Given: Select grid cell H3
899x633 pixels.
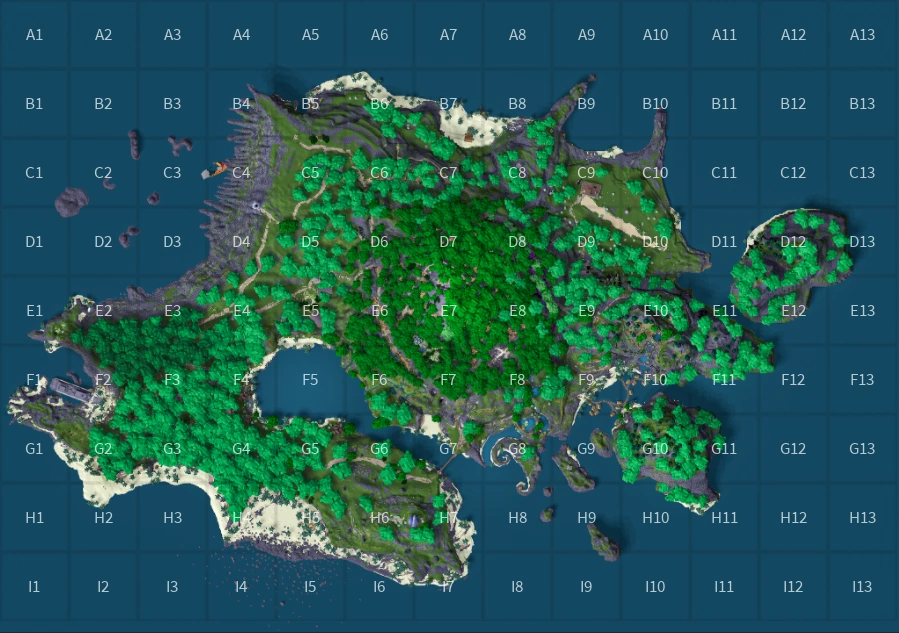Looking at the screenshot, I should [x=172, y=518].
